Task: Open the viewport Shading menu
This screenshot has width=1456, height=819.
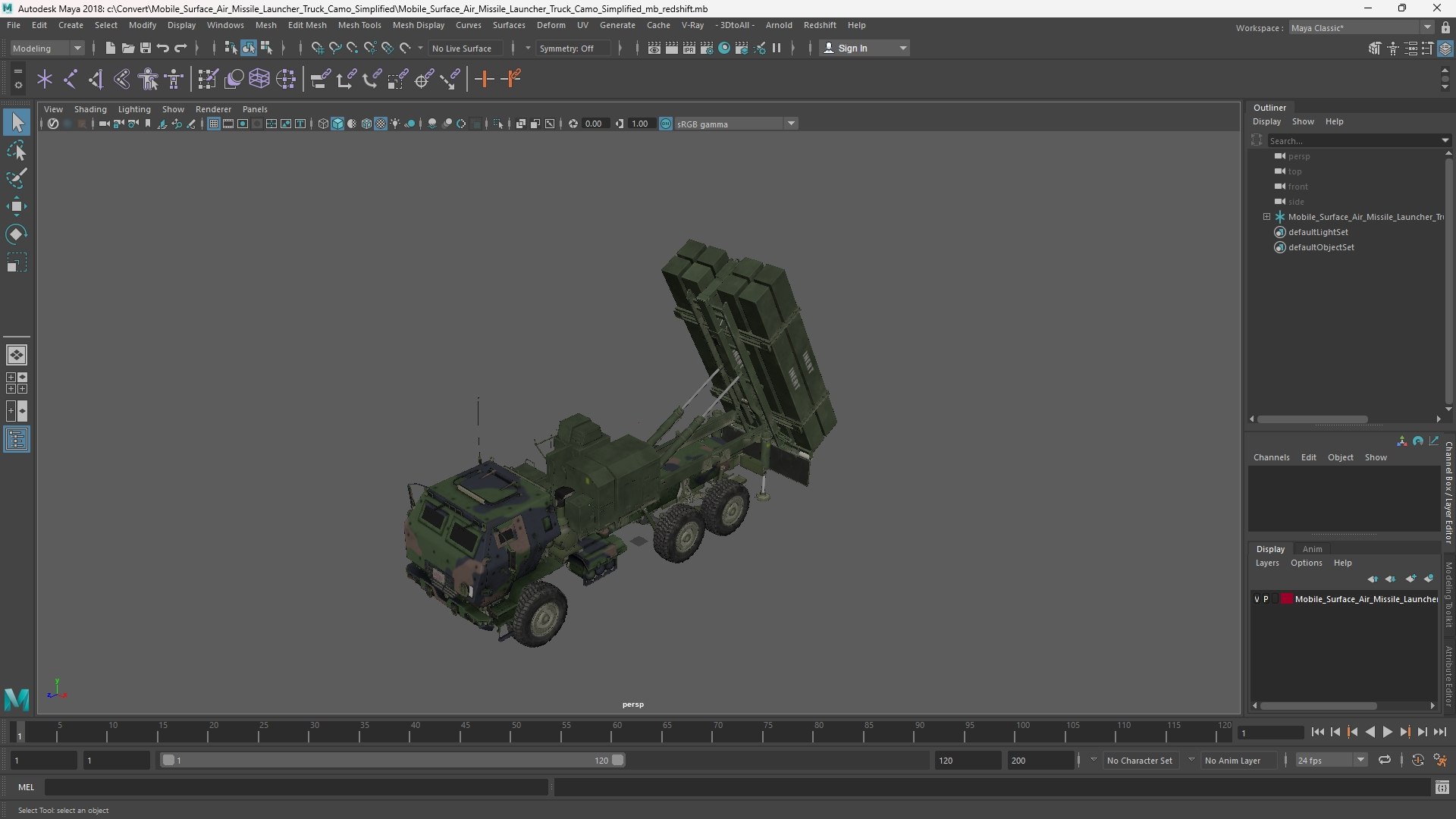Action: pyautogui.click(x=90, y=109)
